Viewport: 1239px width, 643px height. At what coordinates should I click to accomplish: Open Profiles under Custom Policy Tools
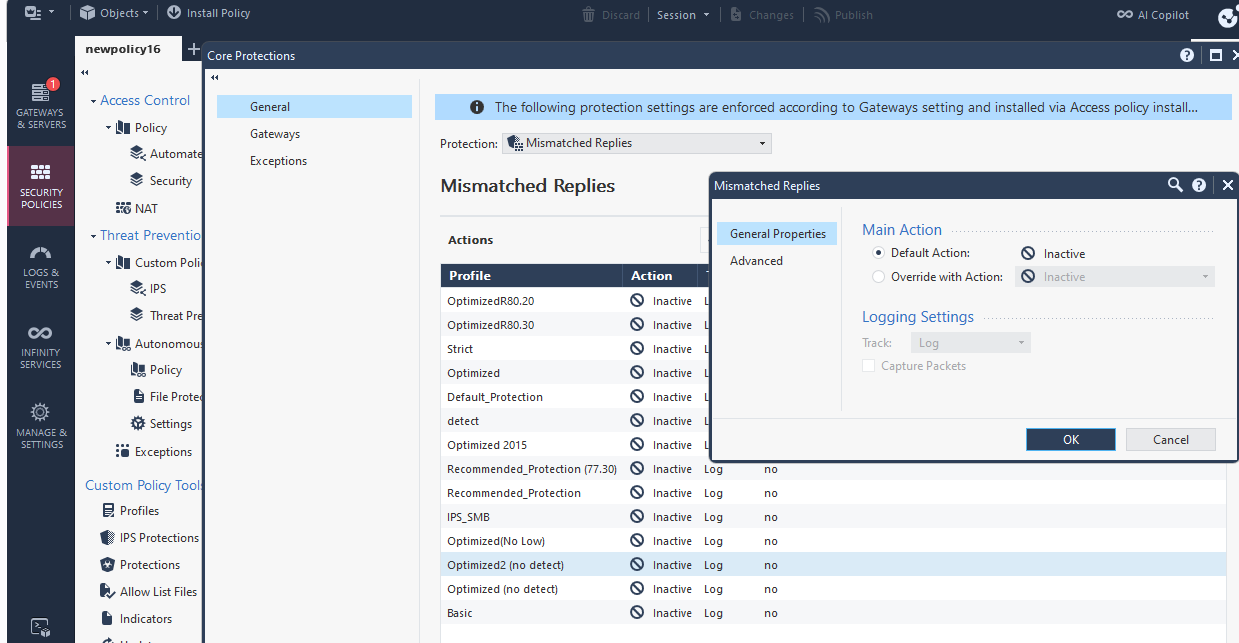click(x=131, y=511)
